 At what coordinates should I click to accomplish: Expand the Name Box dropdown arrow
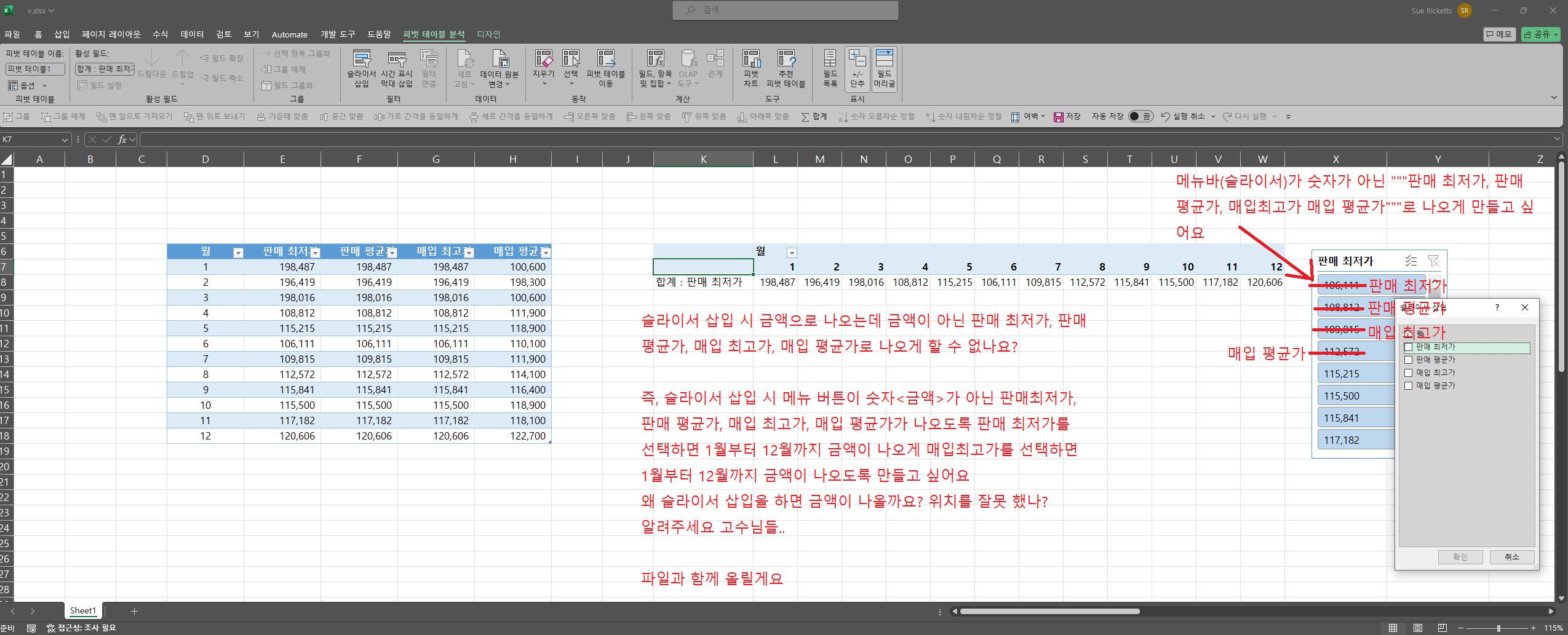65,140
